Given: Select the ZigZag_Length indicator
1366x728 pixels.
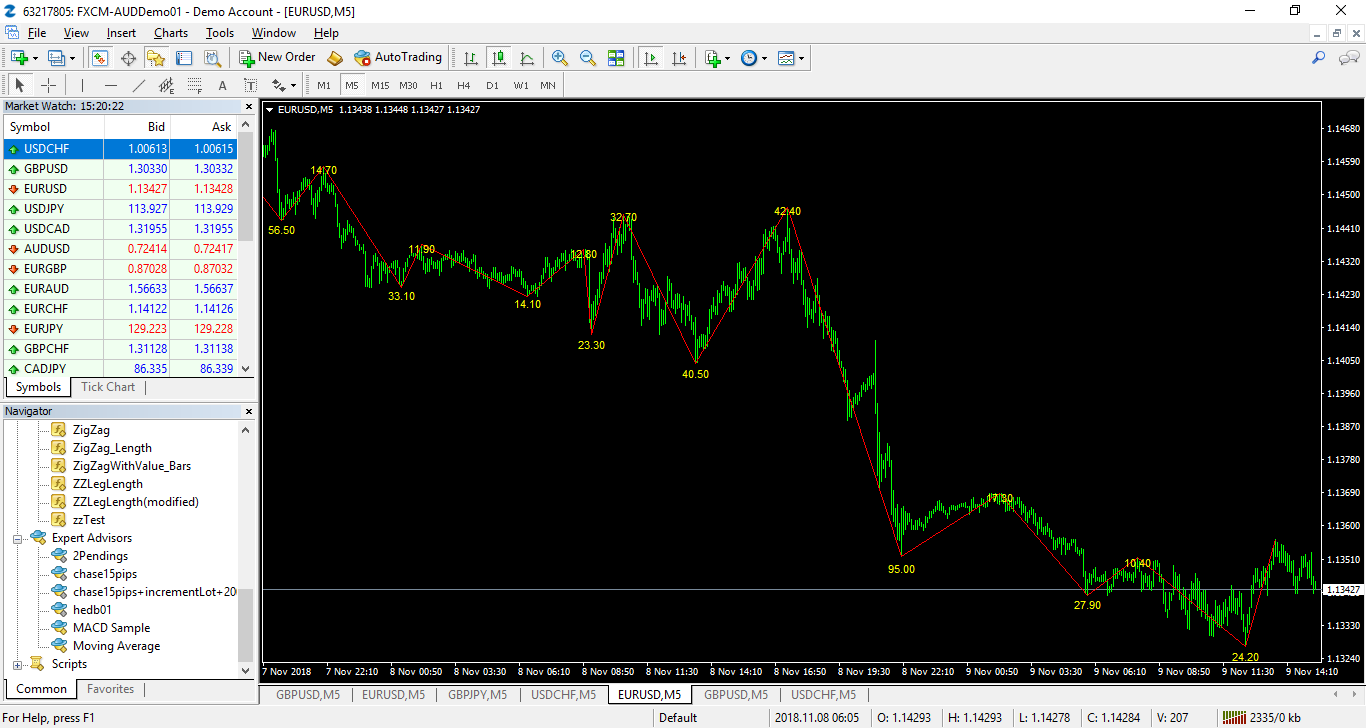Looking at the screenshot, I should pos(112,448).
